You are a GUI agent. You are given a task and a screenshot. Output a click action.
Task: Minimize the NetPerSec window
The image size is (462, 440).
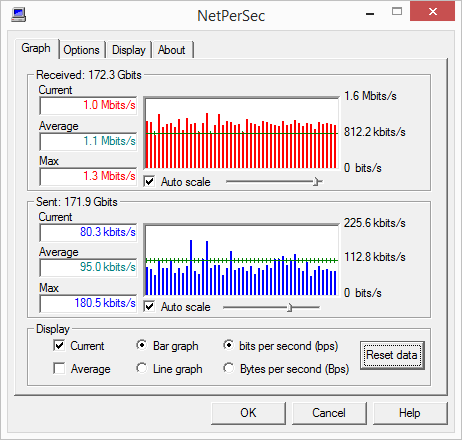(370, 14)
